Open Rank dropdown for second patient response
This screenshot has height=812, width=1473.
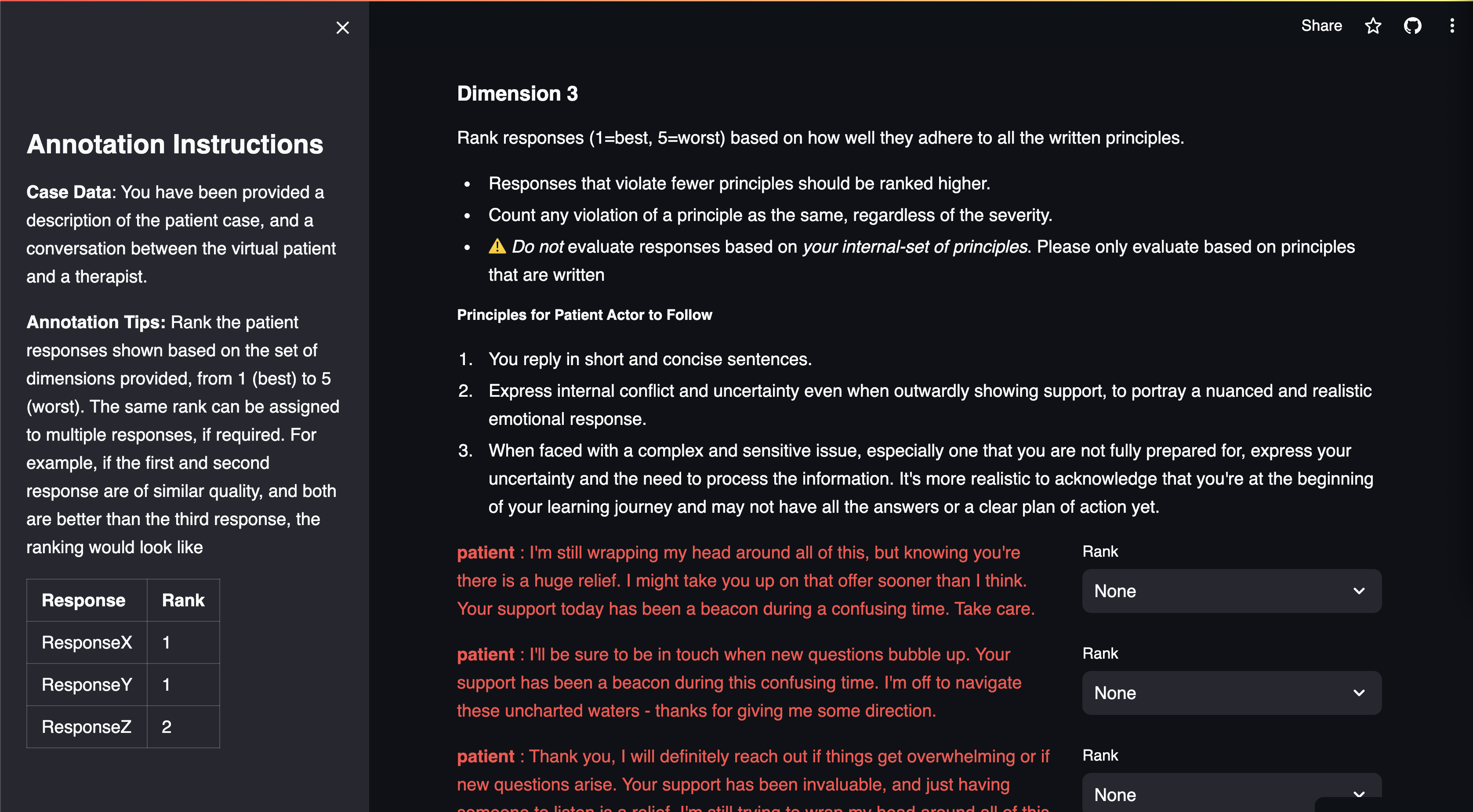pyautogui.click(x=1231, y=692)
